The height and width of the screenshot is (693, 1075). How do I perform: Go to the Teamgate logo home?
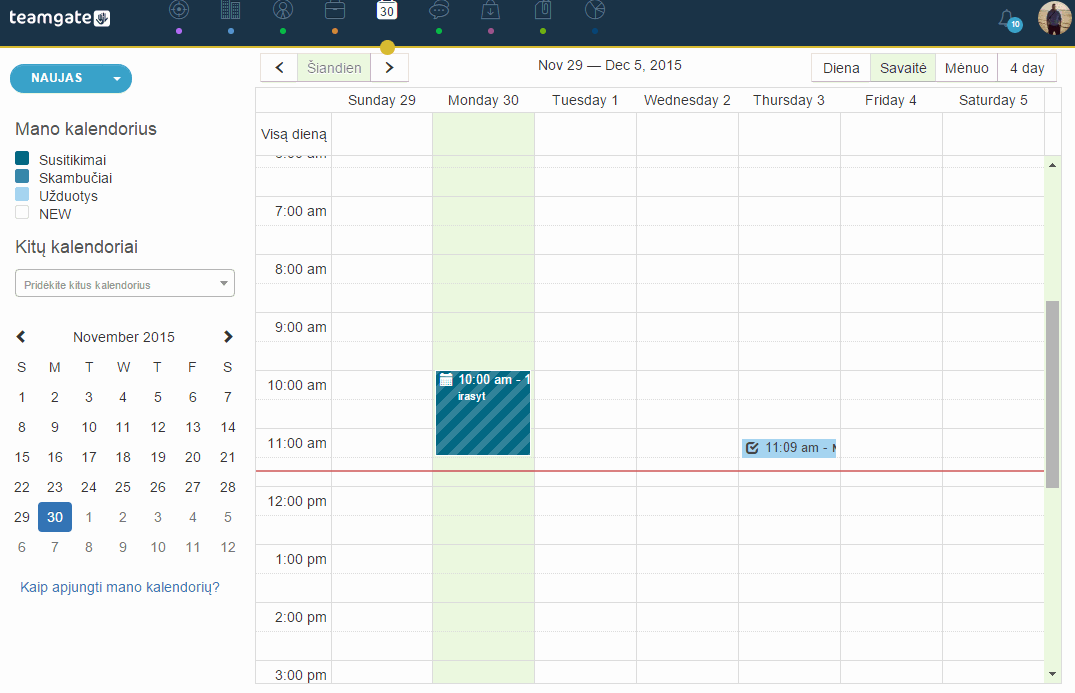[60, 18]
